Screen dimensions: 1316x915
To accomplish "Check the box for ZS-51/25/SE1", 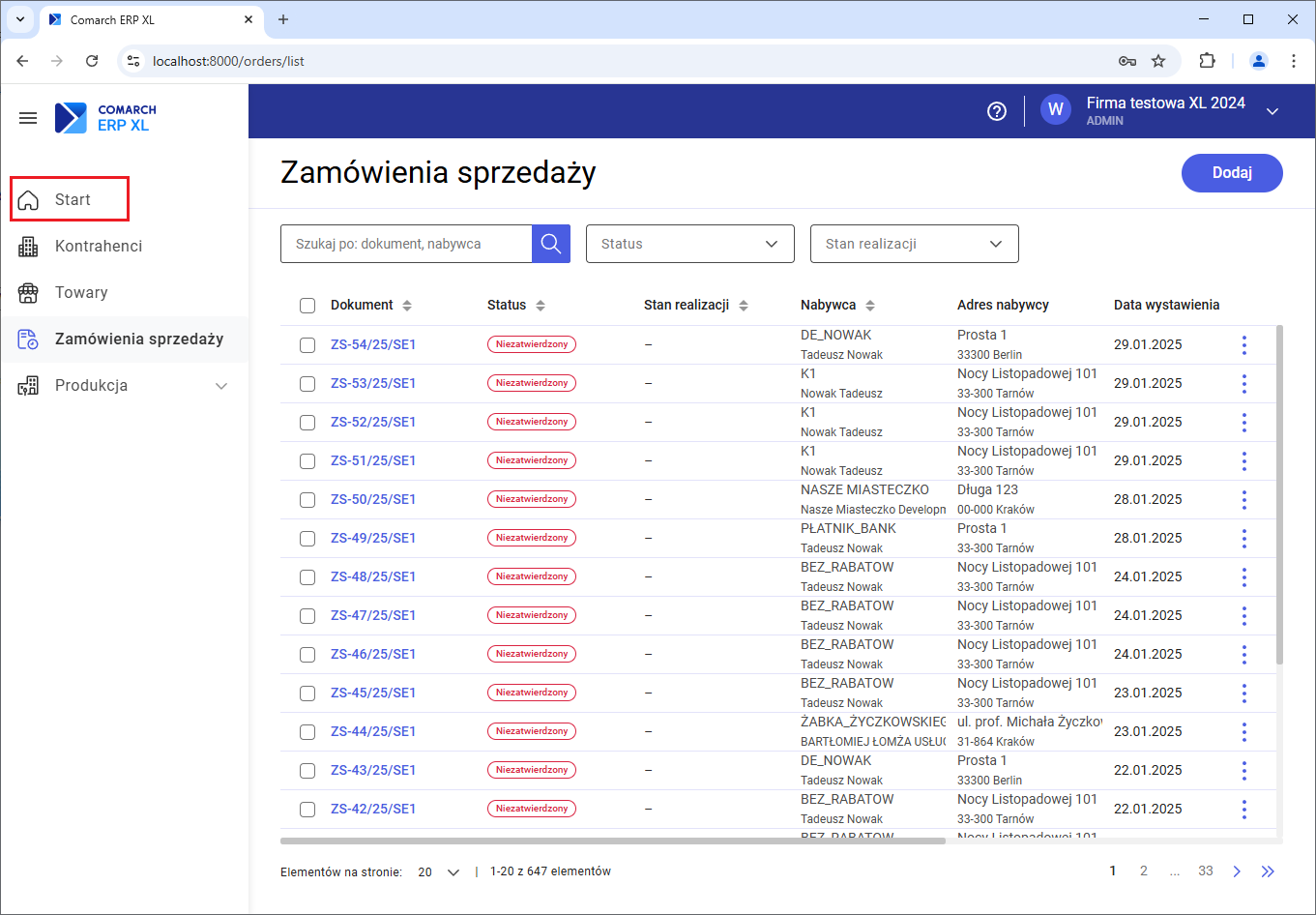I will coord(307,461).
